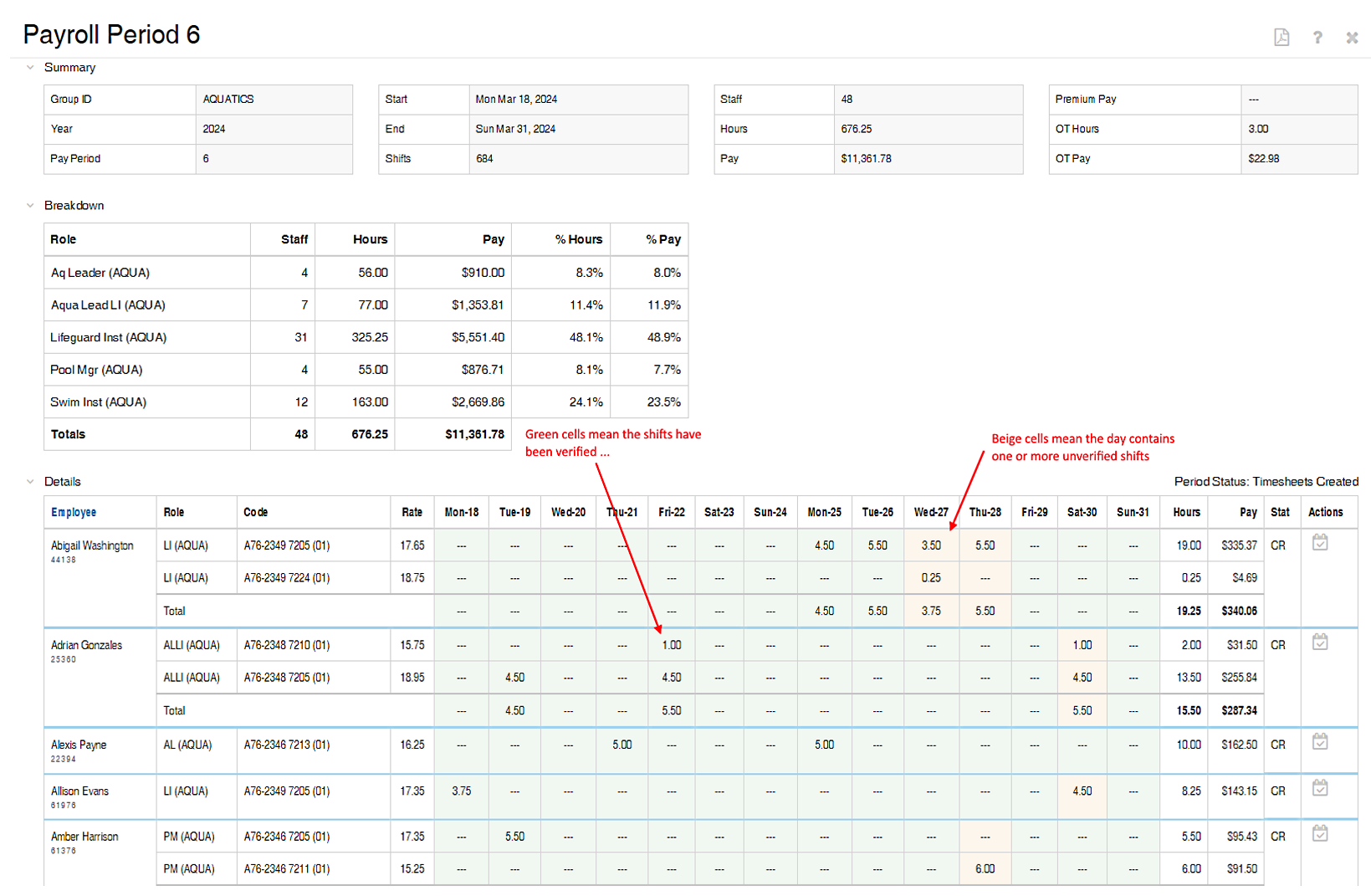Select the Lifeguard Inst (AQUA) row
Viewport: 1371px width, 896px height.
[x=366, y=337]
